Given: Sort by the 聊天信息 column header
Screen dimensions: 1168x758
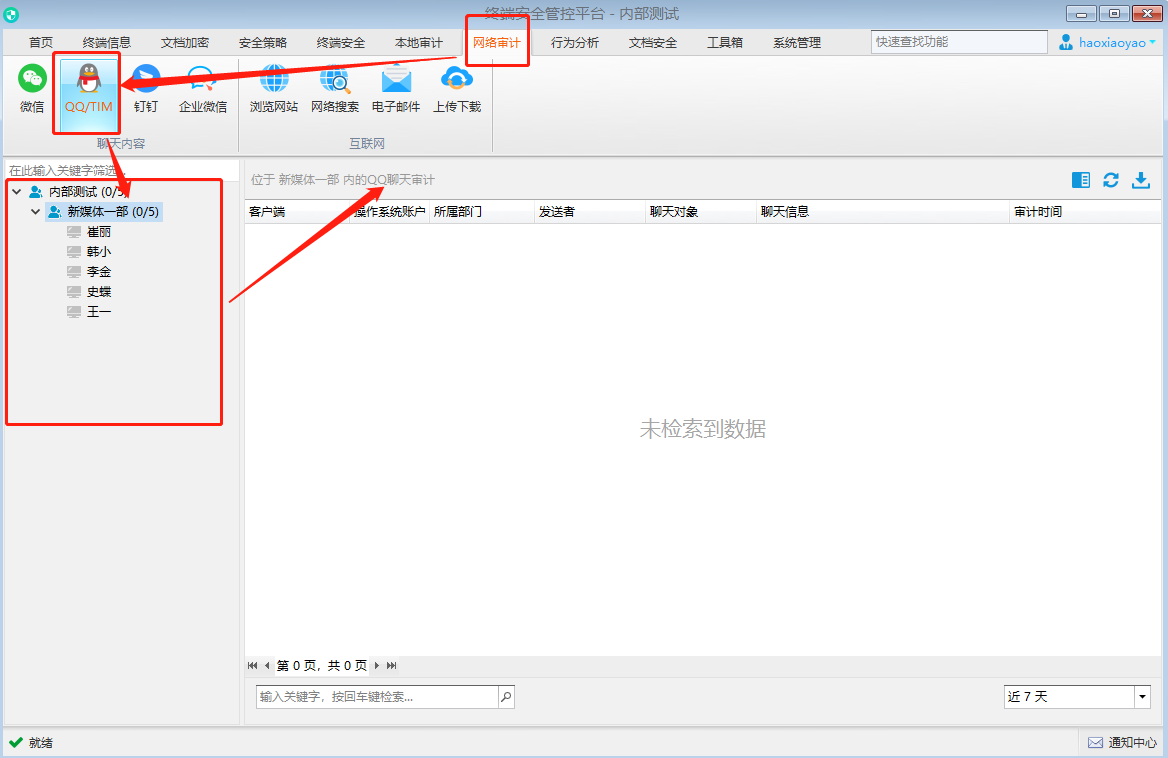Looking at the screenshot, I should point(883,212).
